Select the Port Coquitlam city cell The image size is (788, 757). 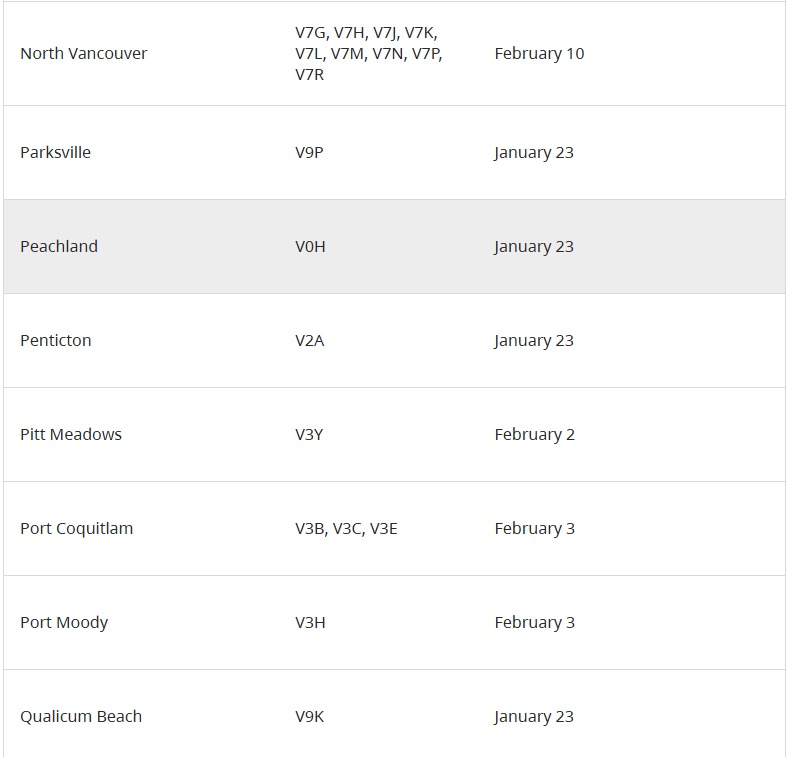(76, 529)
